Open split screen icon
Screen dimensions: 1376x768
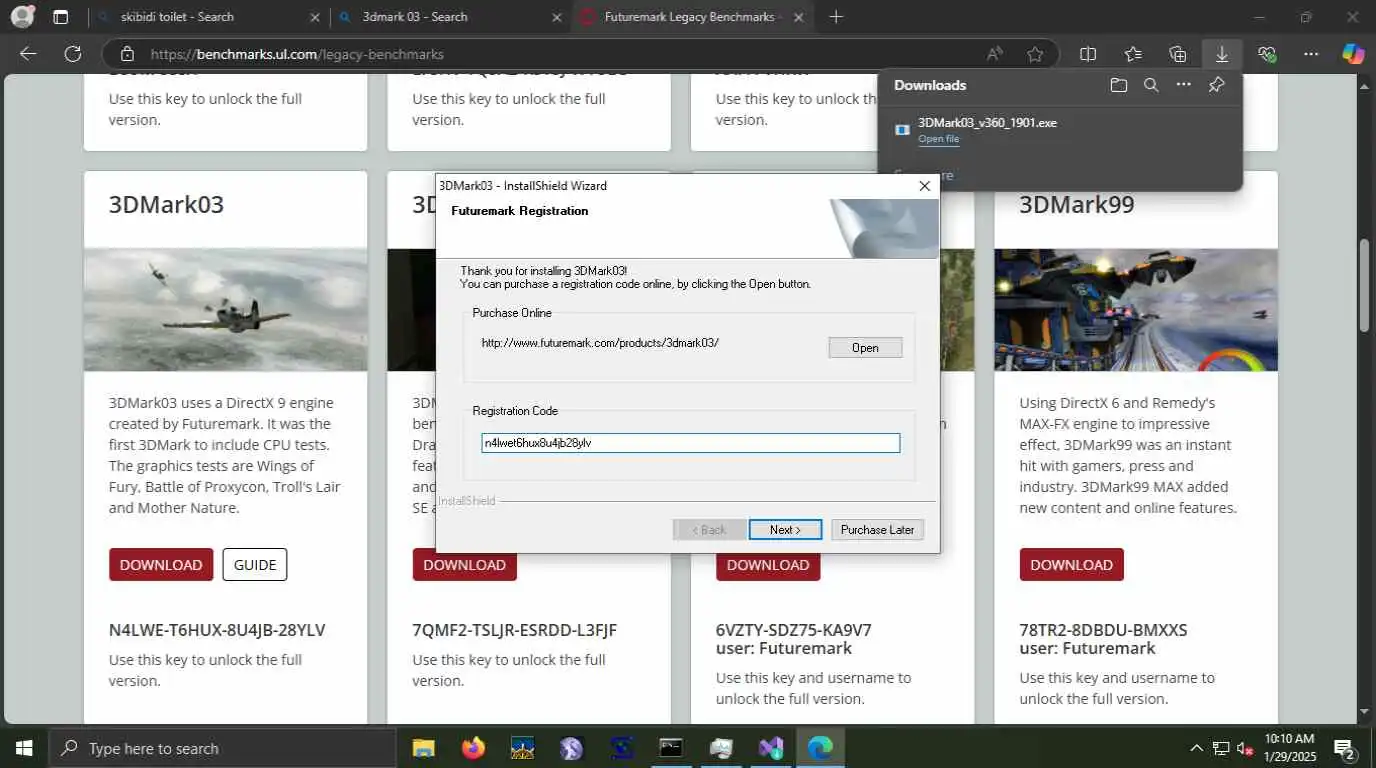tap(1088, 54)
